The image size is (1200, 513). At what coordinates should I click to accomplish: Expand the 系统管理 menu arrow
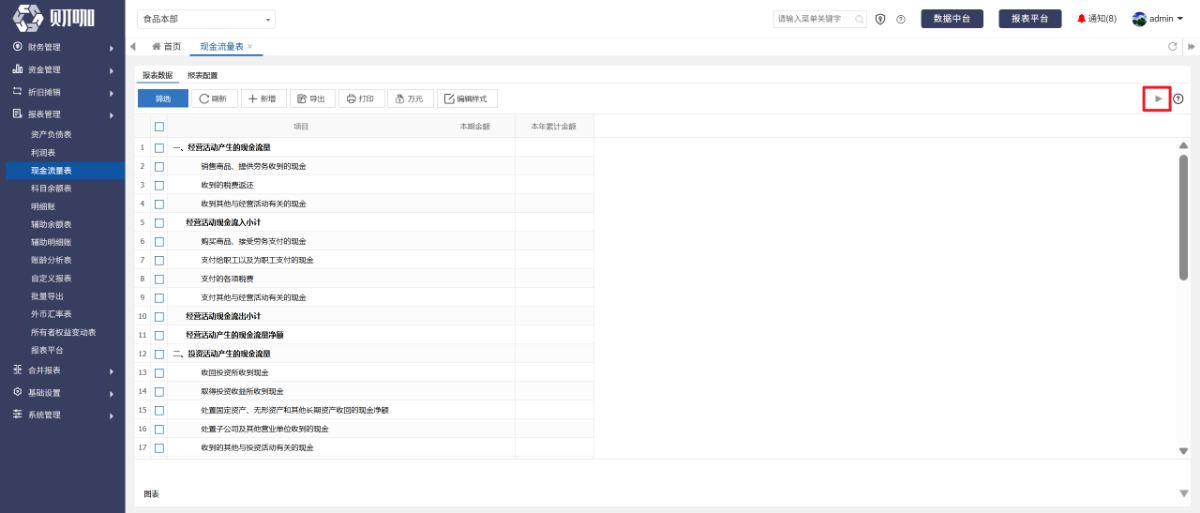click(112, 415)
